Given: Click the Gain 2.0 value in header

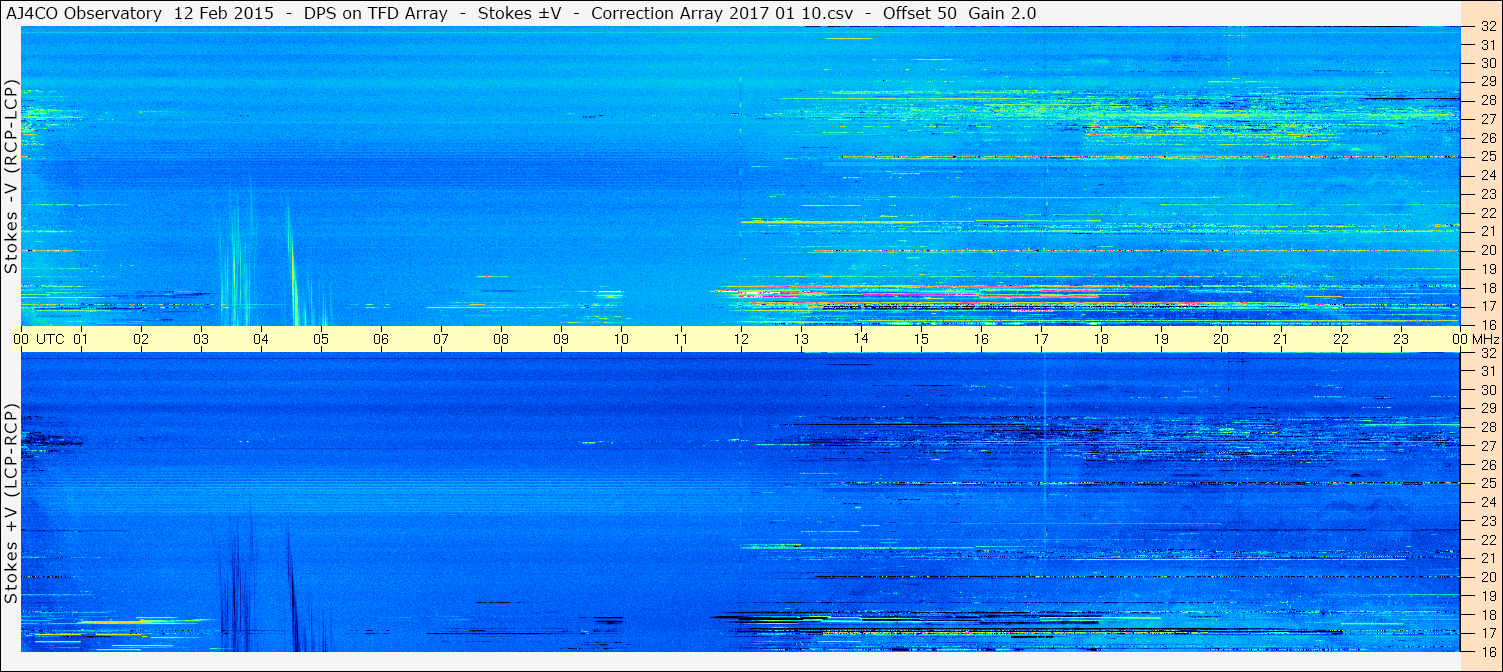Looking at the screenshot, I should [x=1002, y=13].
